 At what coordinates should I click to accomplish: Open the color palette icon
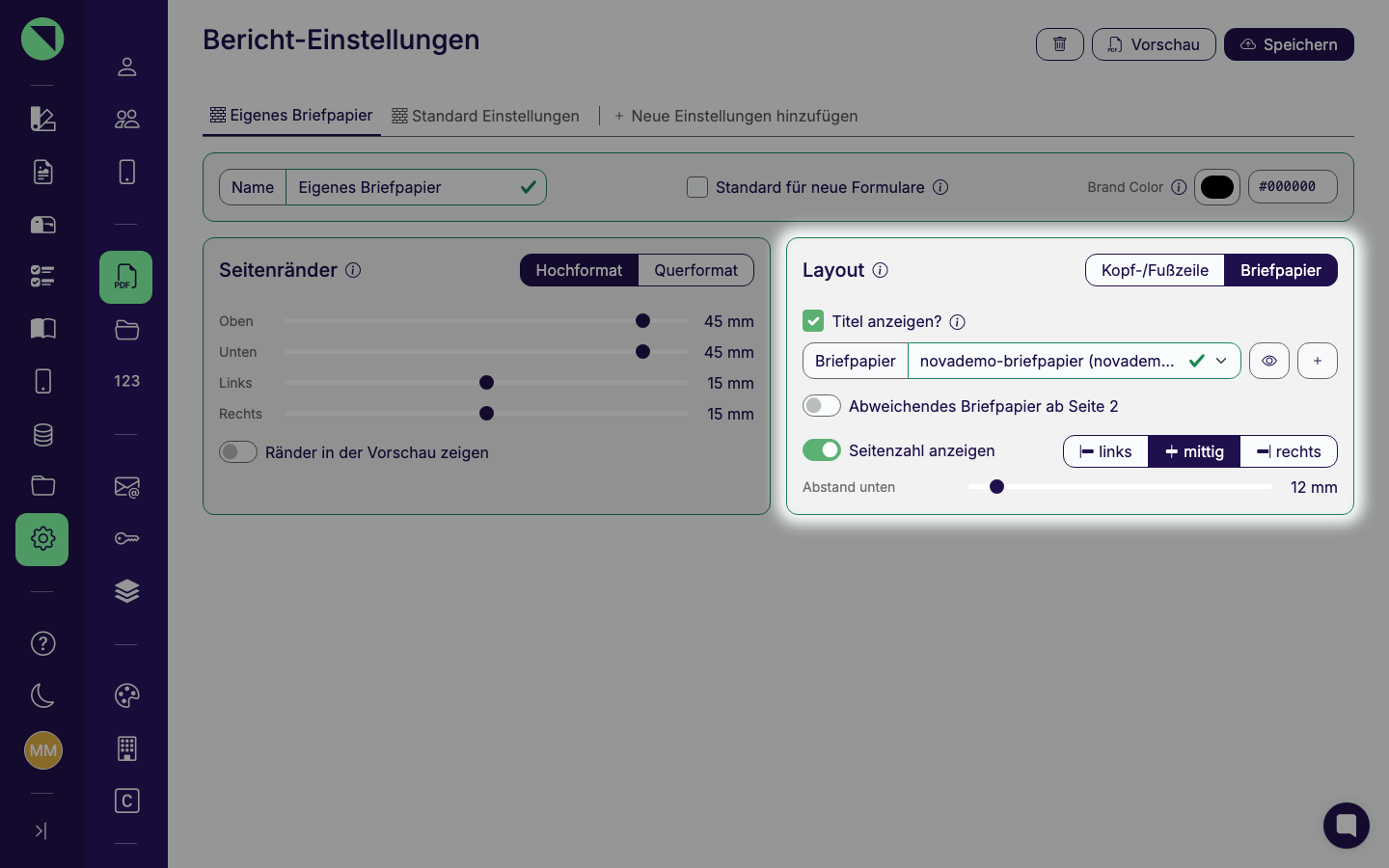[126, 695]
